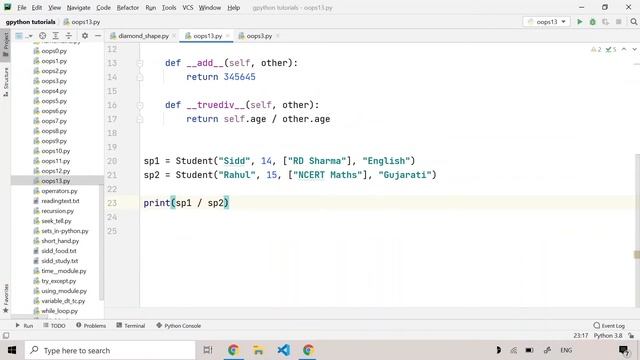Go to previous highlighted error arrow
This screenshot has width=640, height=360.
(x=624, y=49)
